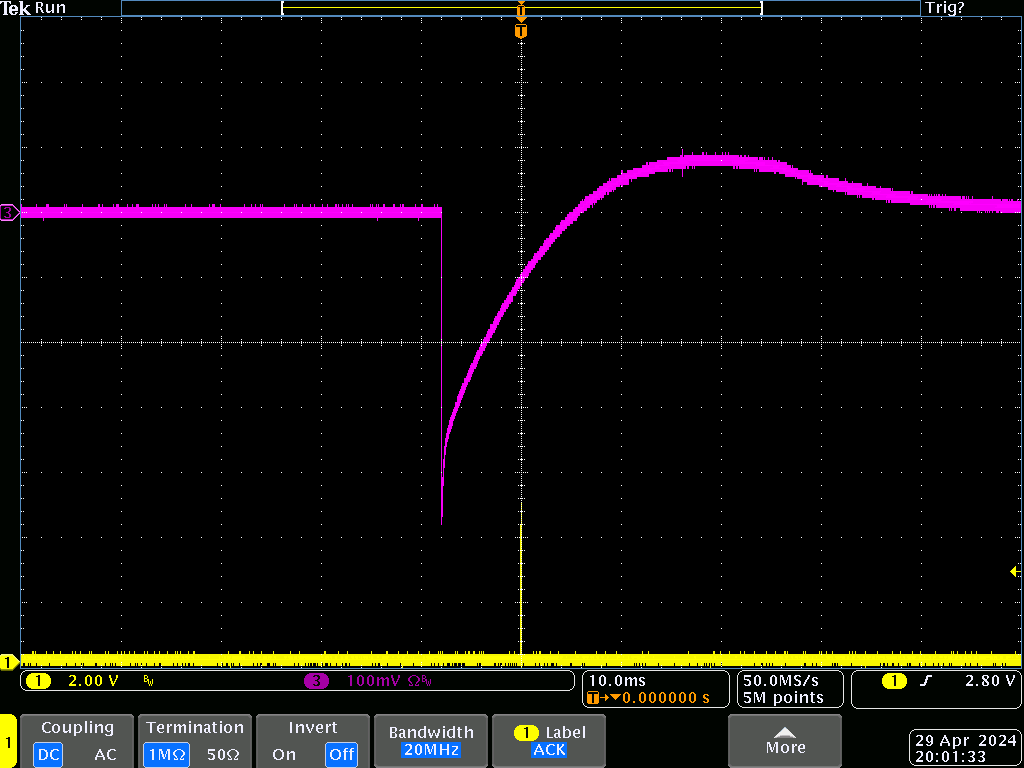
Task: Set Invert to Off
Action: pyautogui.click(x=341, y=754)
